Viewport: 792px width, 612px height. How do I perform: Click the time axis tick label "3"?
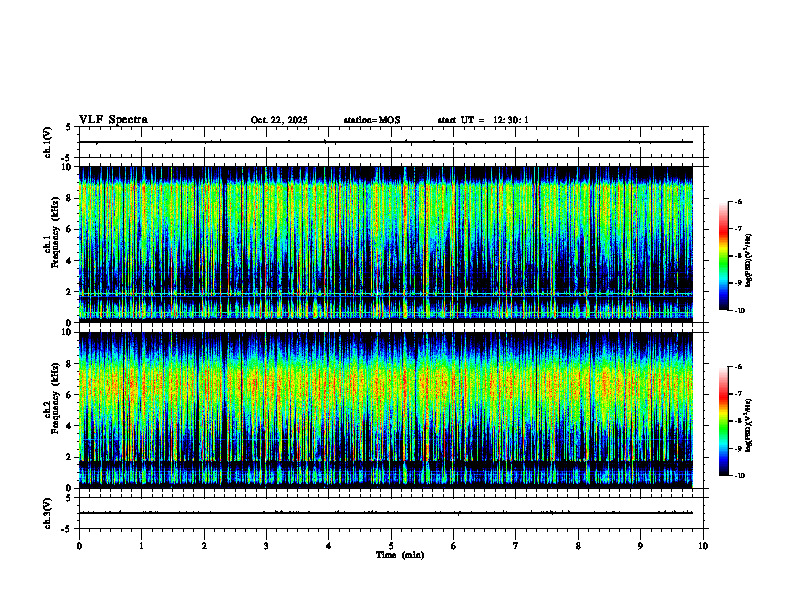click(266, 546)
